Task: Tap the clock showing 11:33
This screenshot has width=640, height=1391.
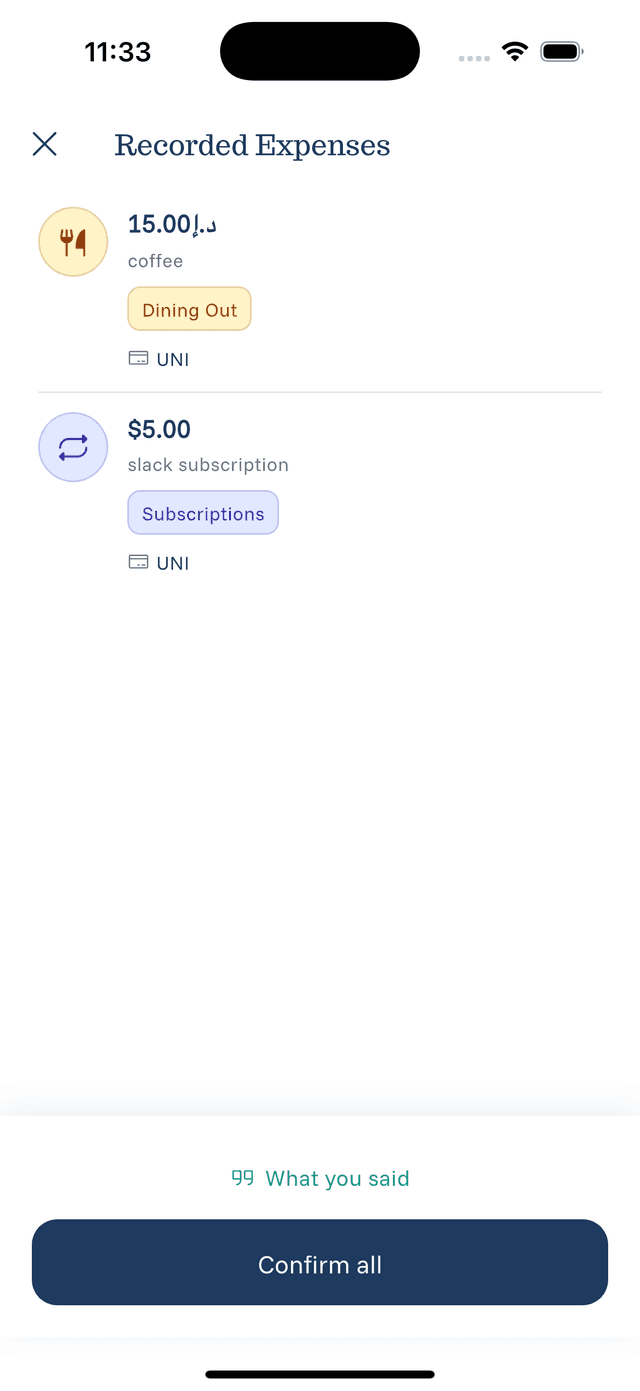Action: [117, 50]
